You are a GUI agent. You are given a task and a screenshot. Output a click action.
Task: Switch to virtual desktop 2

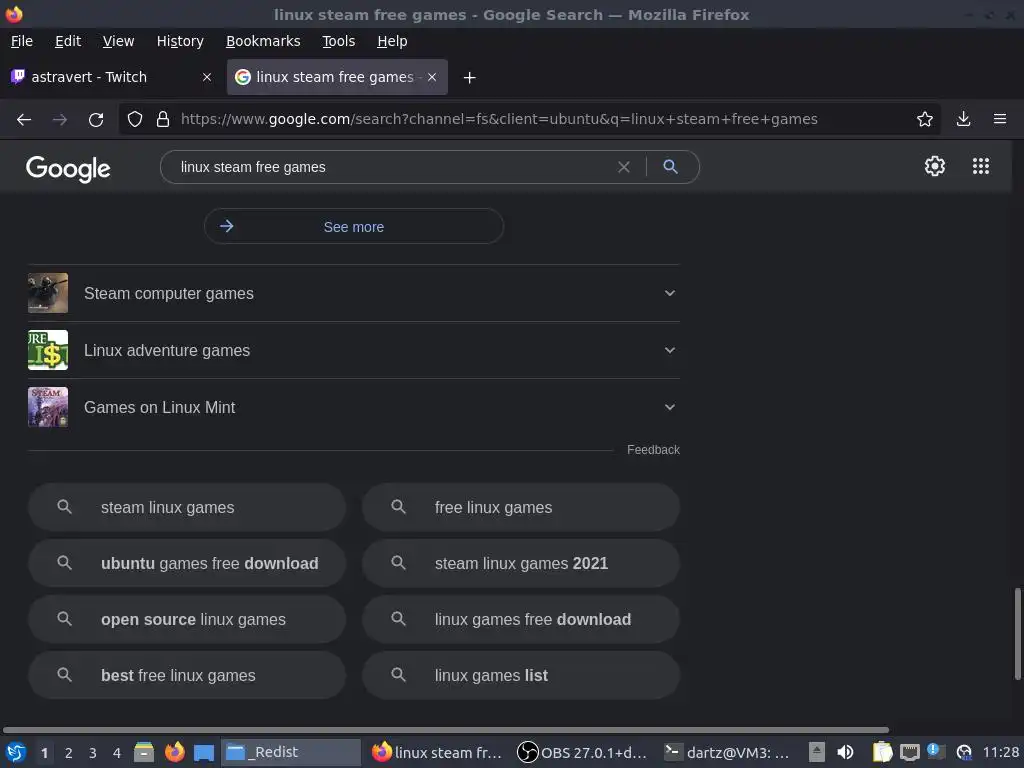tap(69, 753)
